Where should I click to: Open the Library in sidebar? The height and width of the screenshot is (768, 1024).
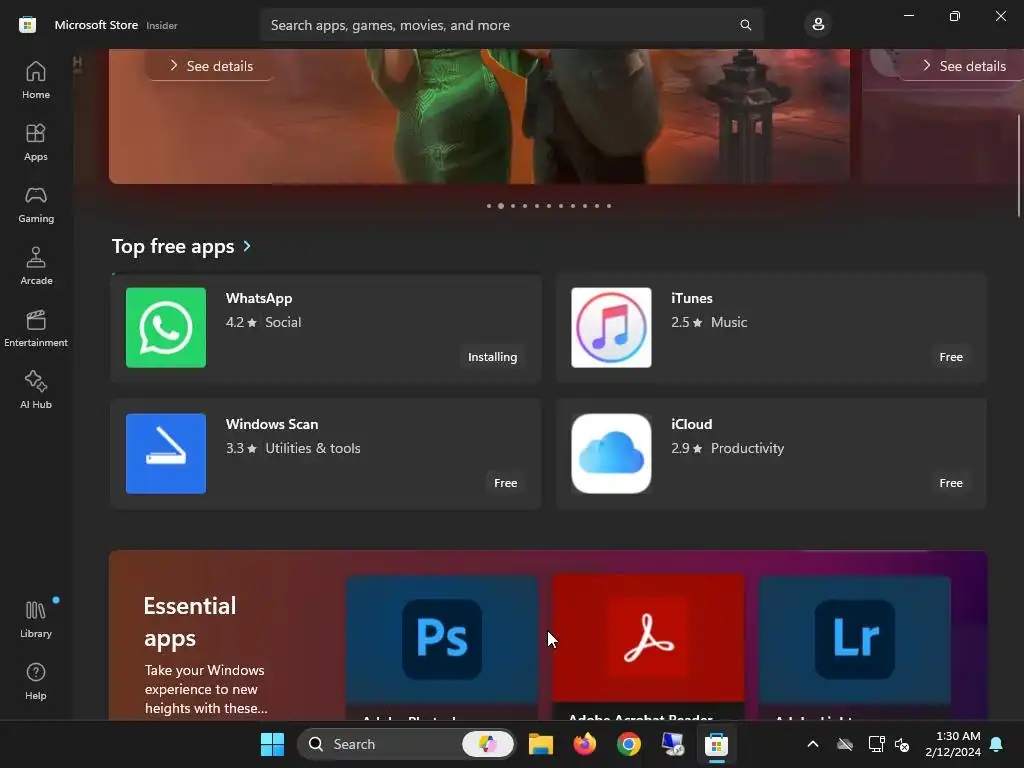click(x=36, y=619)
